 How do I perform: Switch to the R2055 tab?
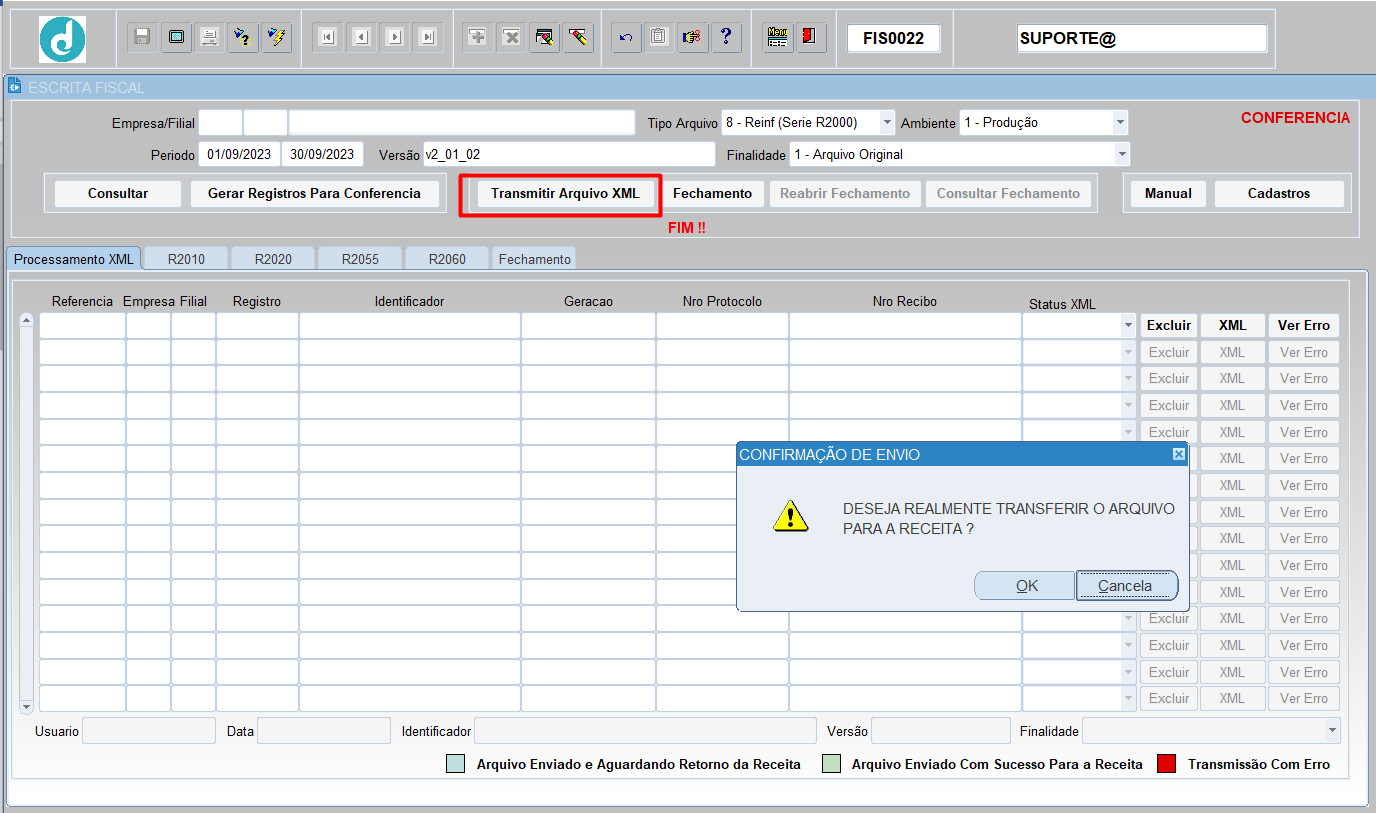[360, 259]
